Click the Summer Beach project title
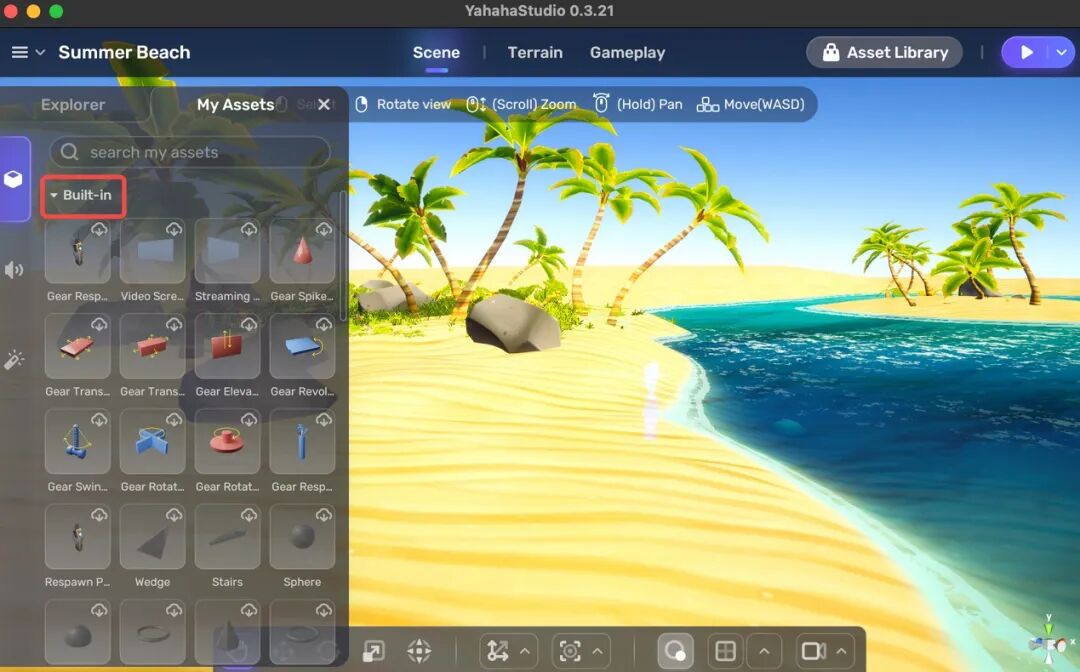The image size is (1080, 672). pyautogui.click(x=124, y=52)
